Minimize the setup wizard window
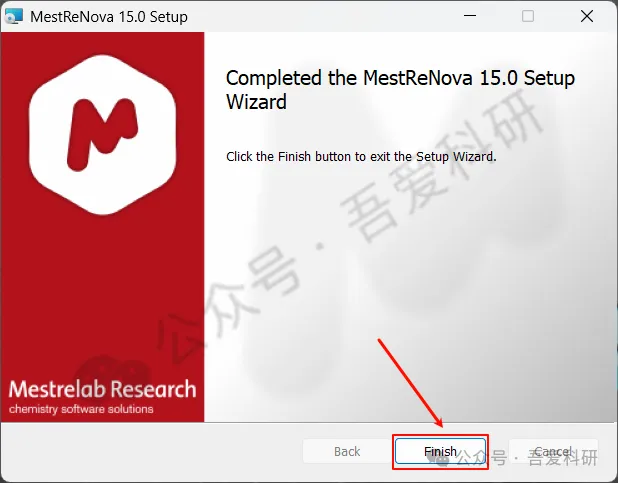Screen dimensions: 618x483 (470, 16)
